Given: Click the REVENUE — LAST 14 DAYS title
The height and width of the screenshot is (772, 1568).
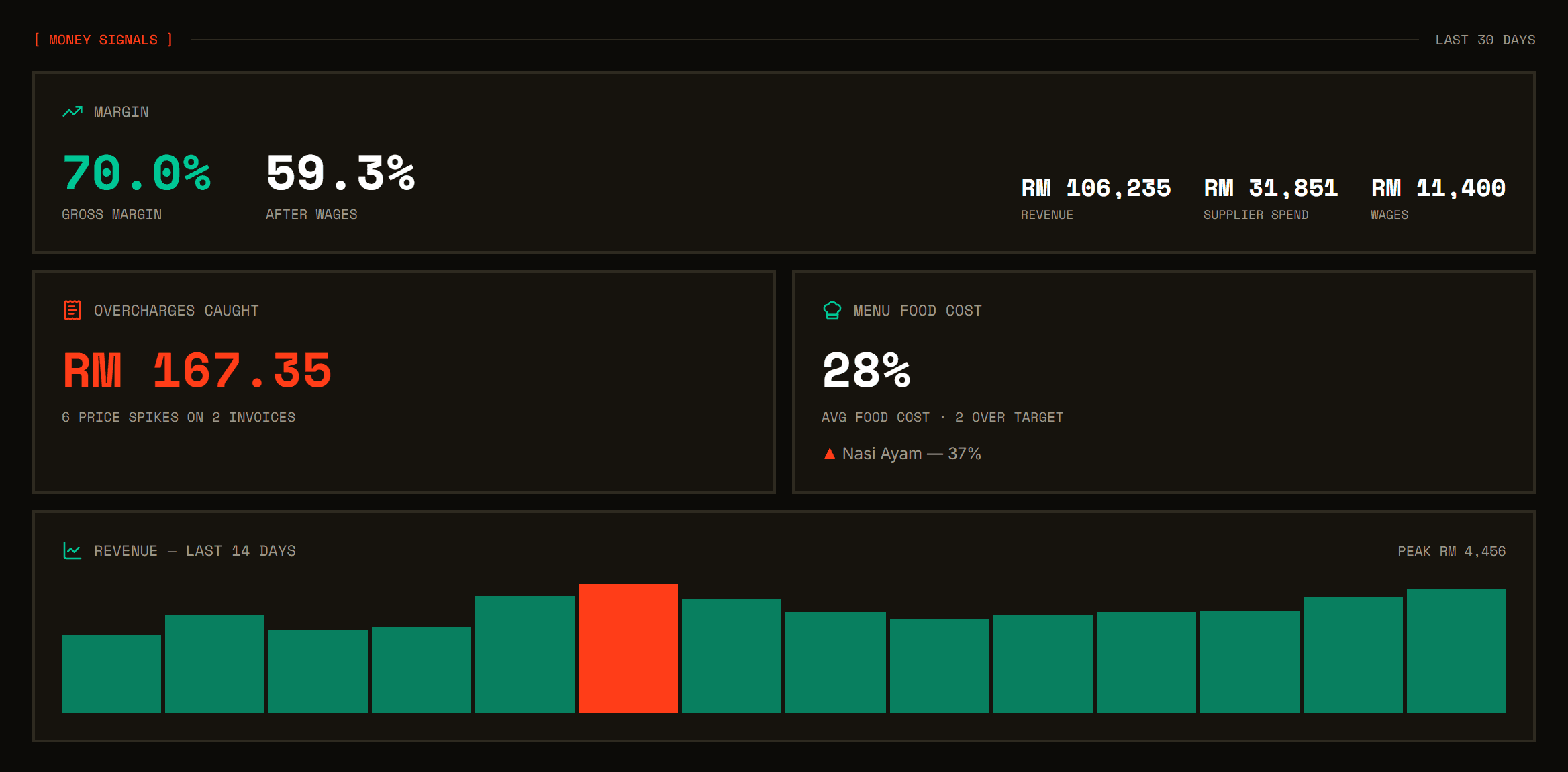Looking at the screenshot, I should pos(195,550).
